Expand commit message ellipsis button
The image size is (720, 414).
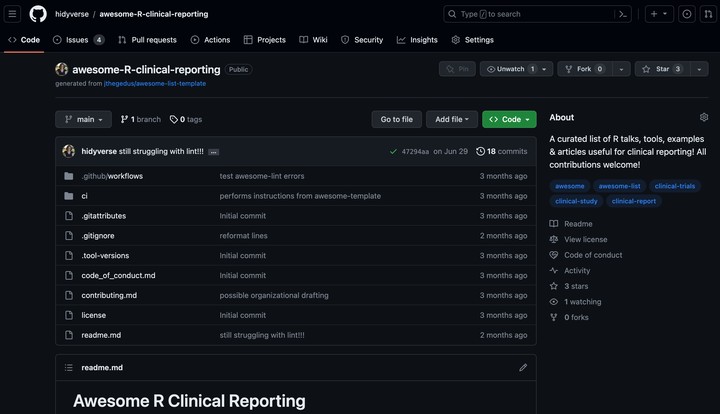pos(214,152)
